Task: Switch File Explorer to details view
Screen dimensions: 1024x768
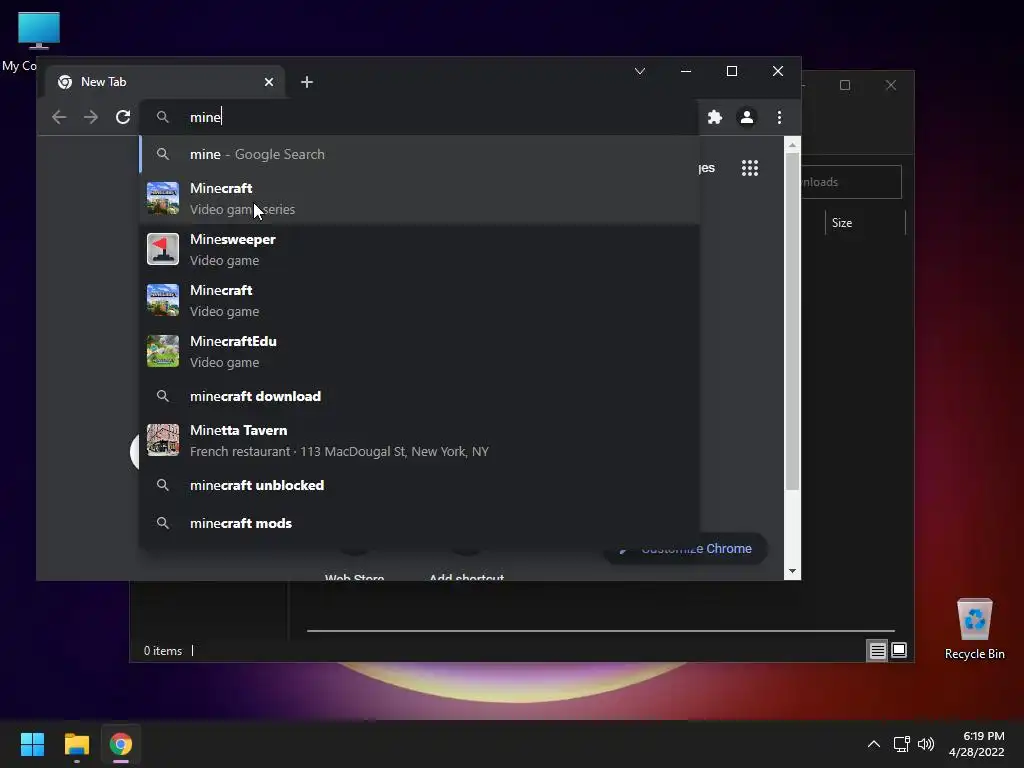Action: [x=877, y=650]
